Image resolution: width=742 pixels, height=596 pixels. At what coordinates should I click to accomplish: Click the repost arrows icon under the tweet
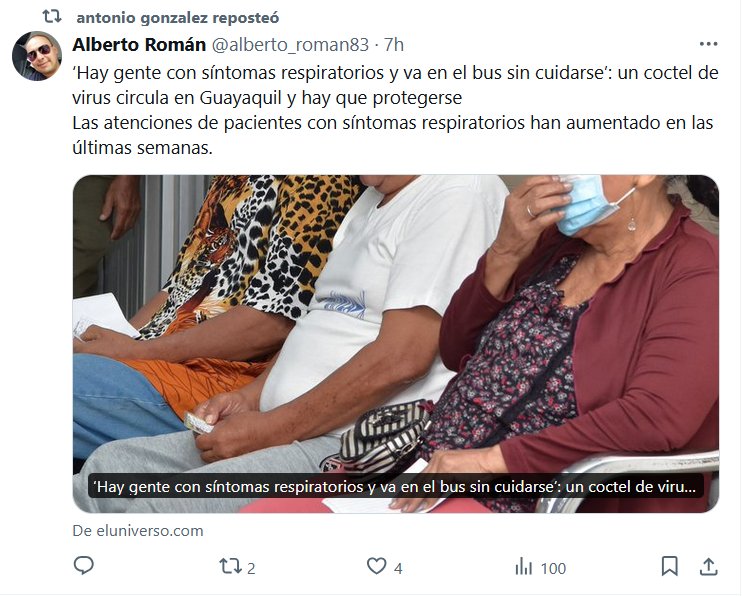230,567
